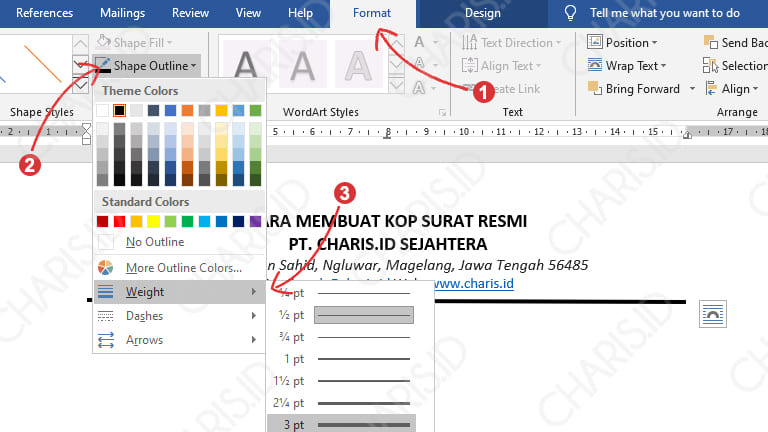Image resolution: width=768 pixels, height=432 pixels.
Task: Pick the gold theme color swatch
Action: pyautogui.click(x=221, y=111)
